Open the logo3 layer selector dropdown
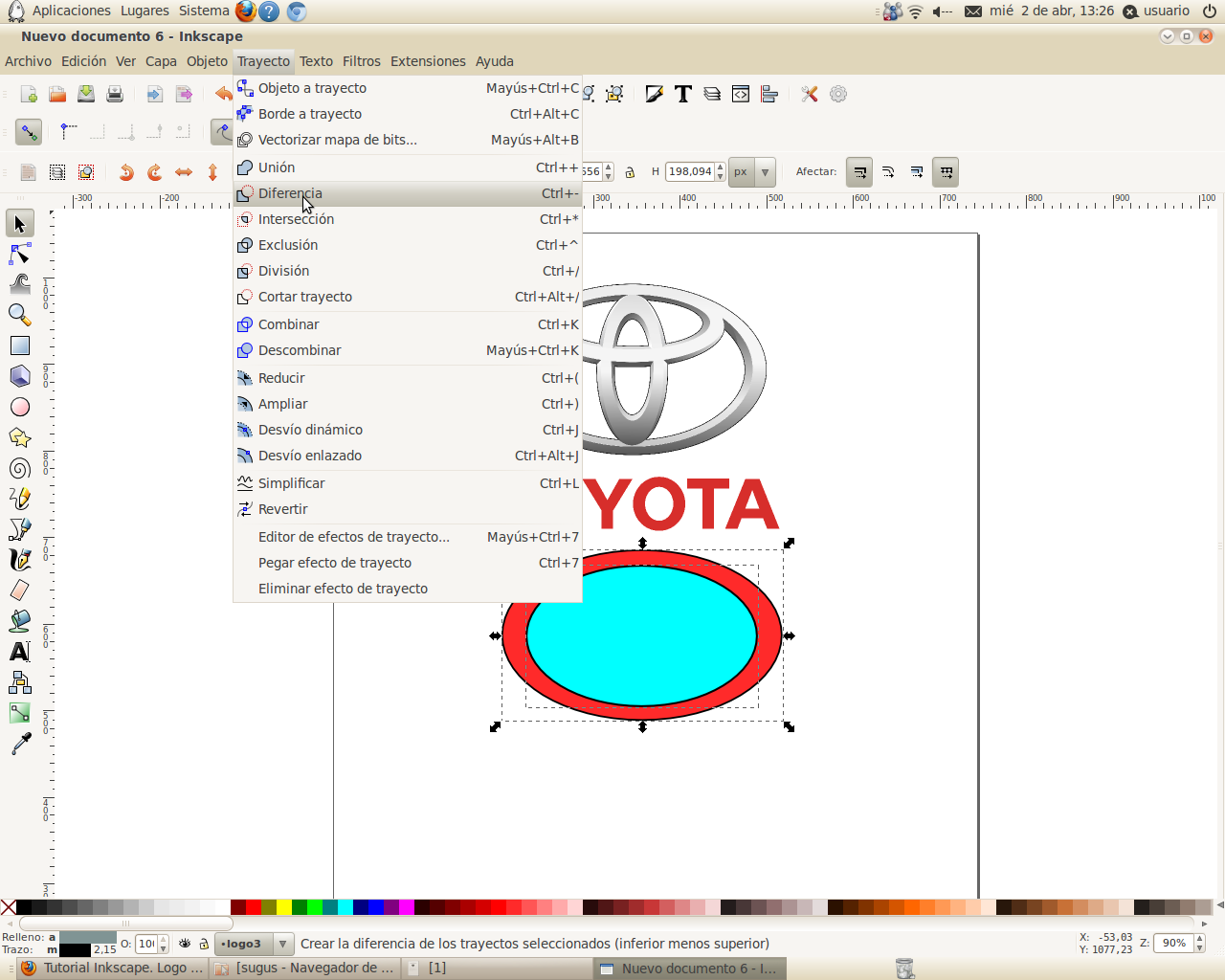Viewport: 1225px width, 980px height. 254,944
